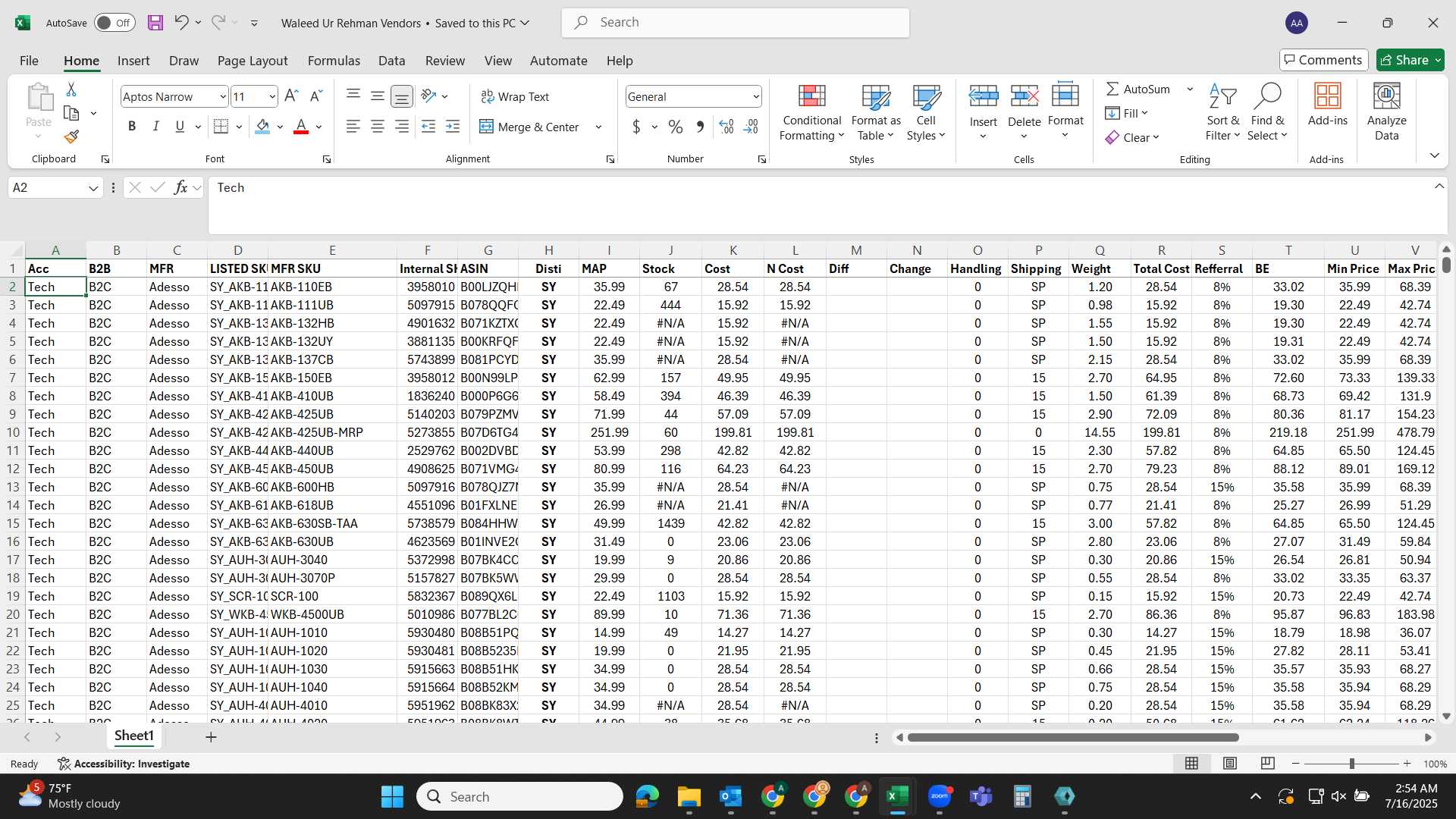
Task: Click the Cut scissors icon
Action: [71, 89]
